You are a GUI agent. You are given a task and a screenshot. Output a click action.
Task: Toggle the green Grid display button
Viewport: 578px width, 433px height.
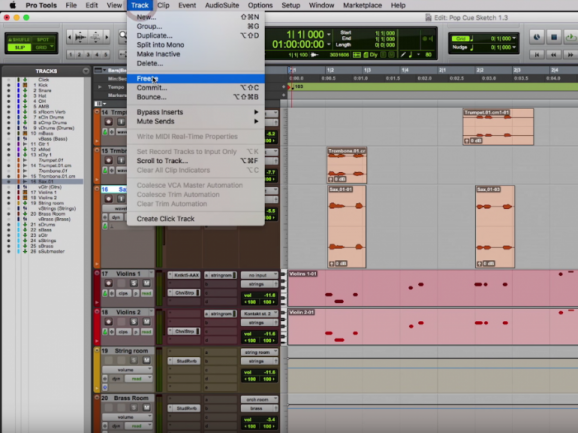(x=460, y=38)
